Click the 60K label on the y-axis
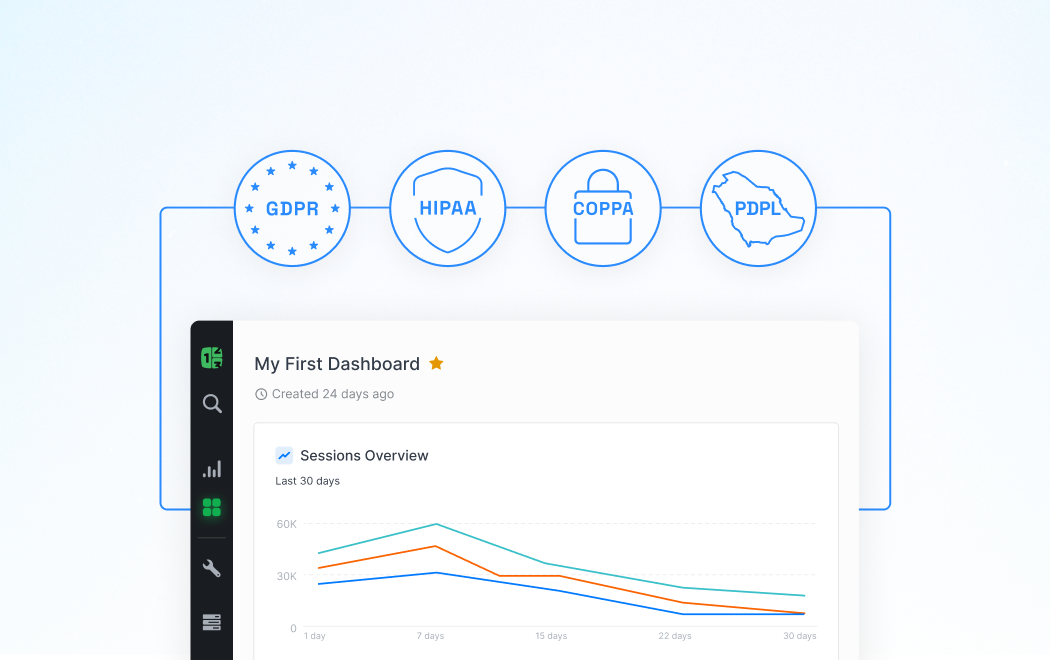Viewport: 1050px width, 660px height. (285, 524)
